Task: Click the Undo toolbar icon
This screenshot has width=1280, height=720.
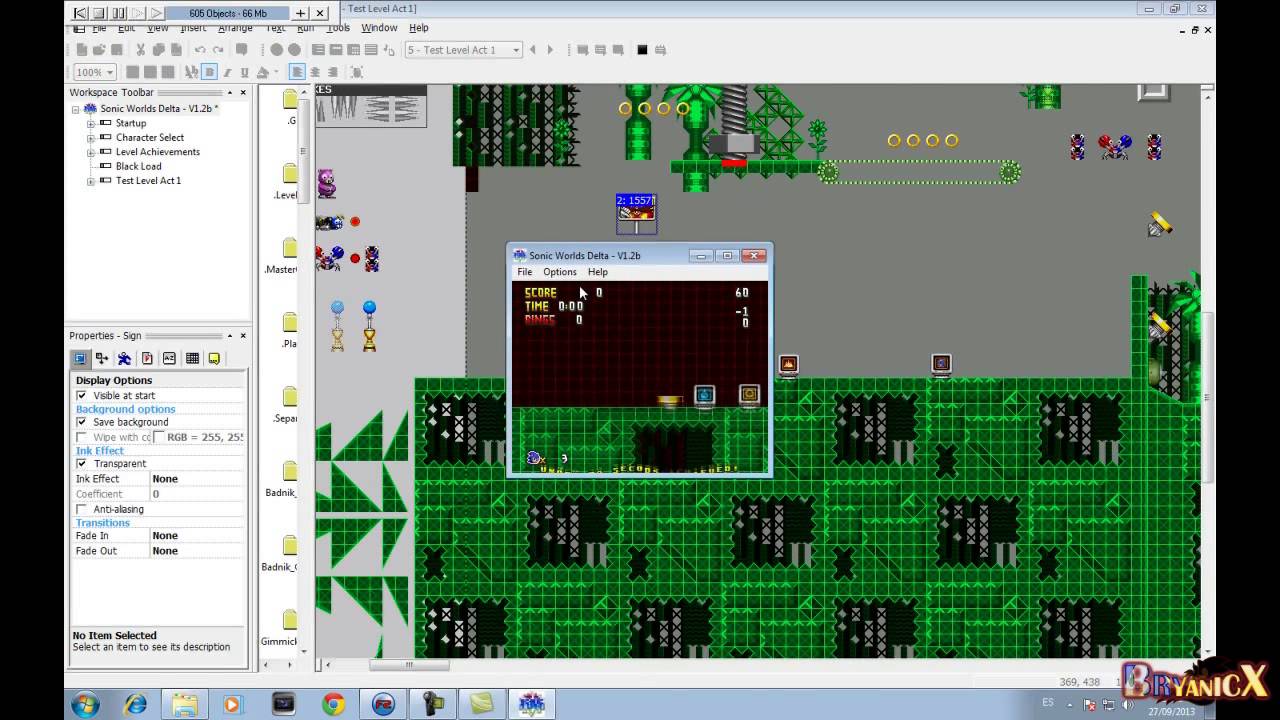Action: tap(200, 50)
